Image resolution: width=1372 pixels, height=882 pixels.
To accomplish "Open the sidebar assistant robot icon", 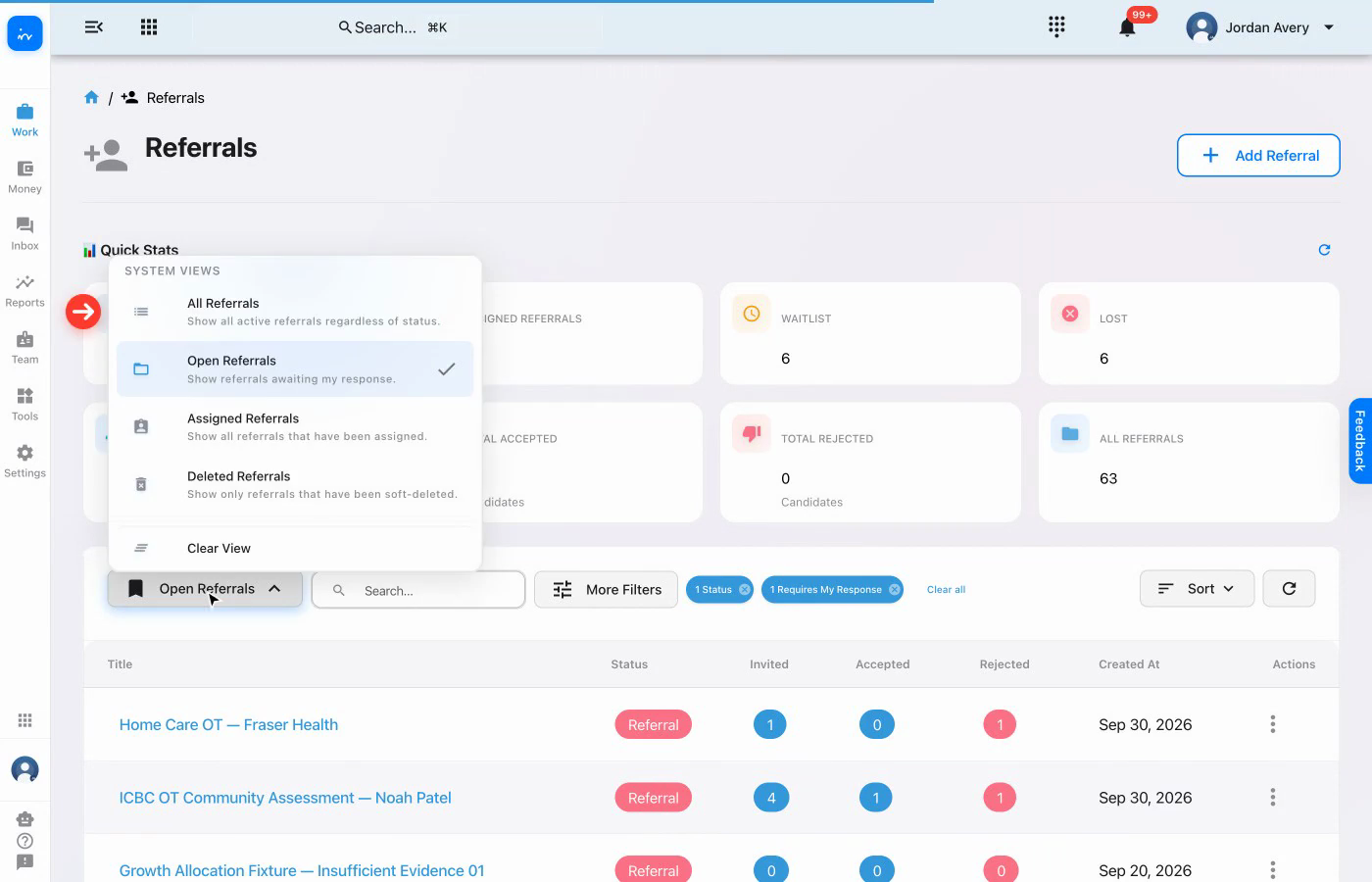I will click(x=25, y=819).
